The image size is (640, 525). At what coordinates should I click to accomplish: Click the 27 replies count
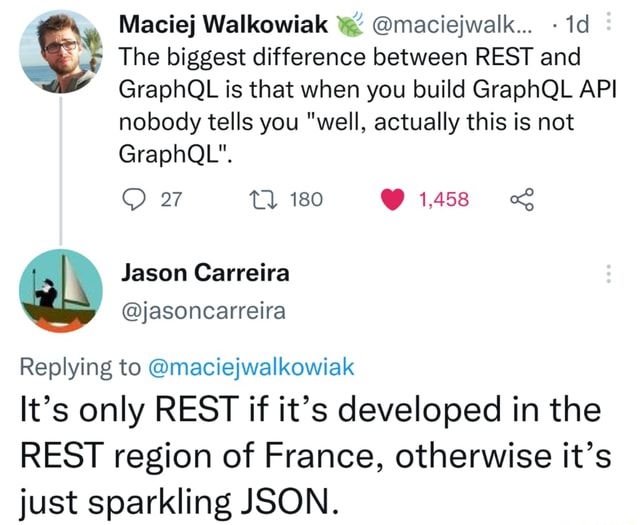(x=171, y=200)
